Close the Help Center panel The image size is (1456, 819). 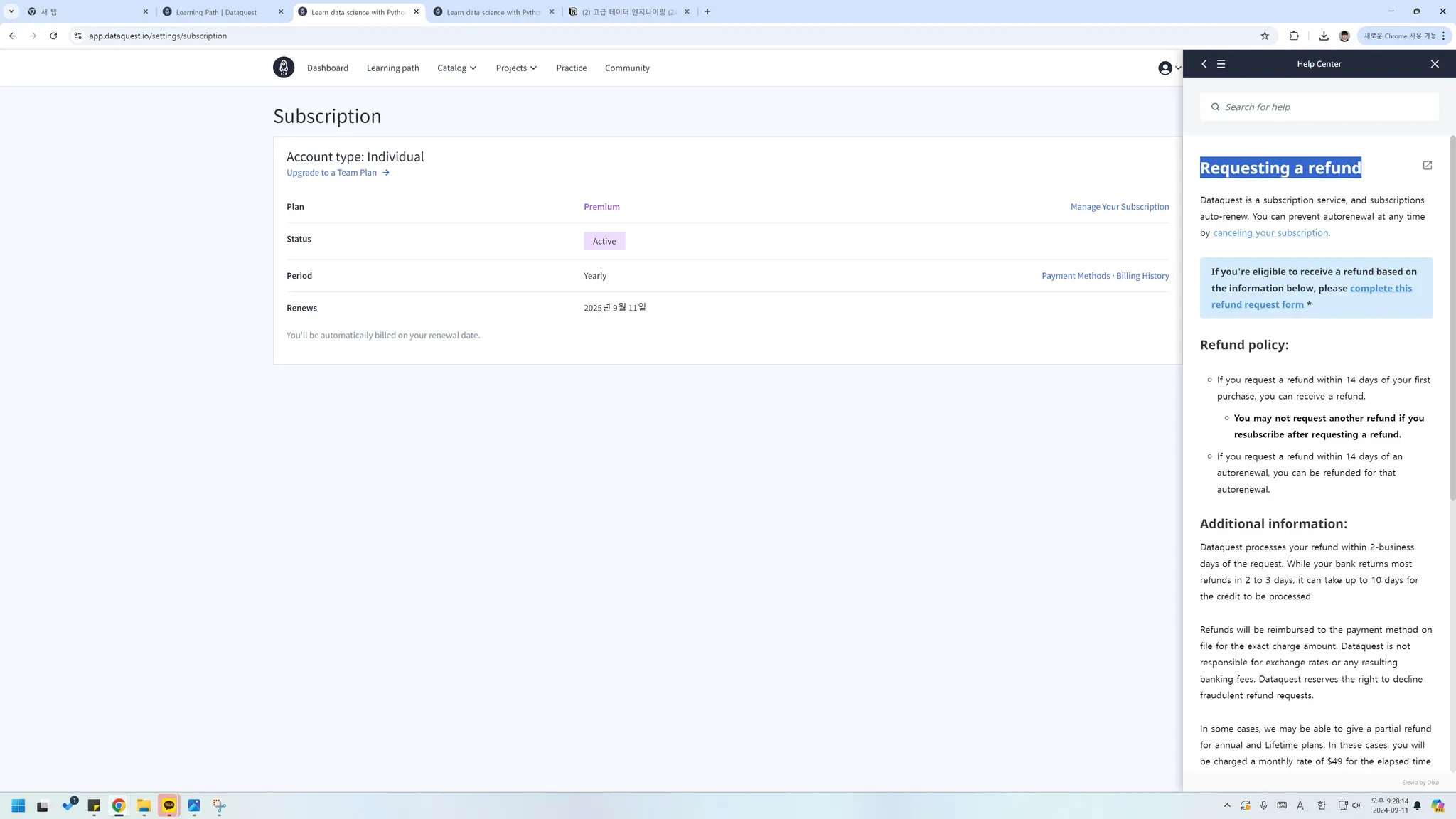click(1435, 64)
